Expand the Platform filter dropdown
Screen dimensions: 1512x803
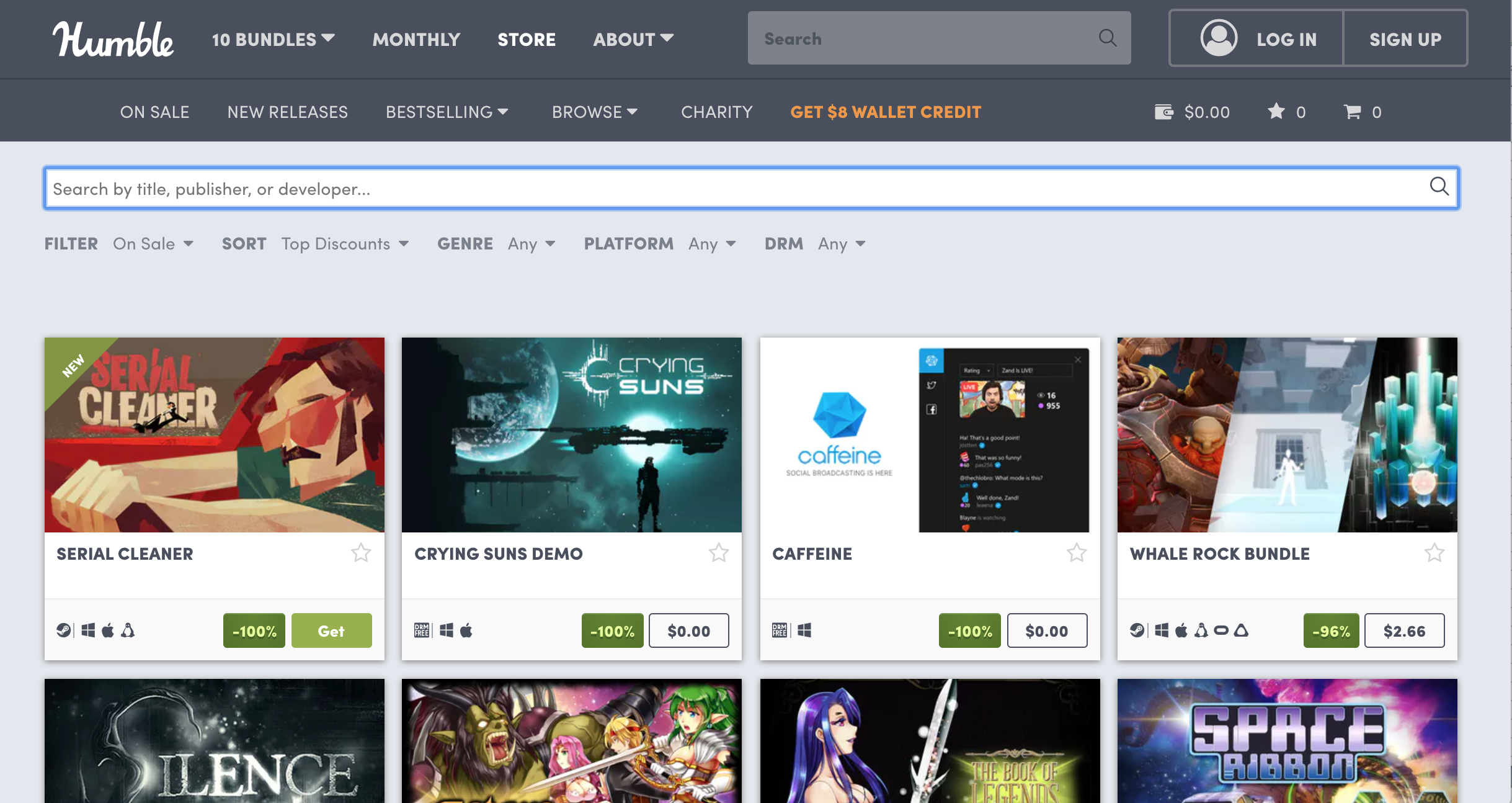pos(714,243)
